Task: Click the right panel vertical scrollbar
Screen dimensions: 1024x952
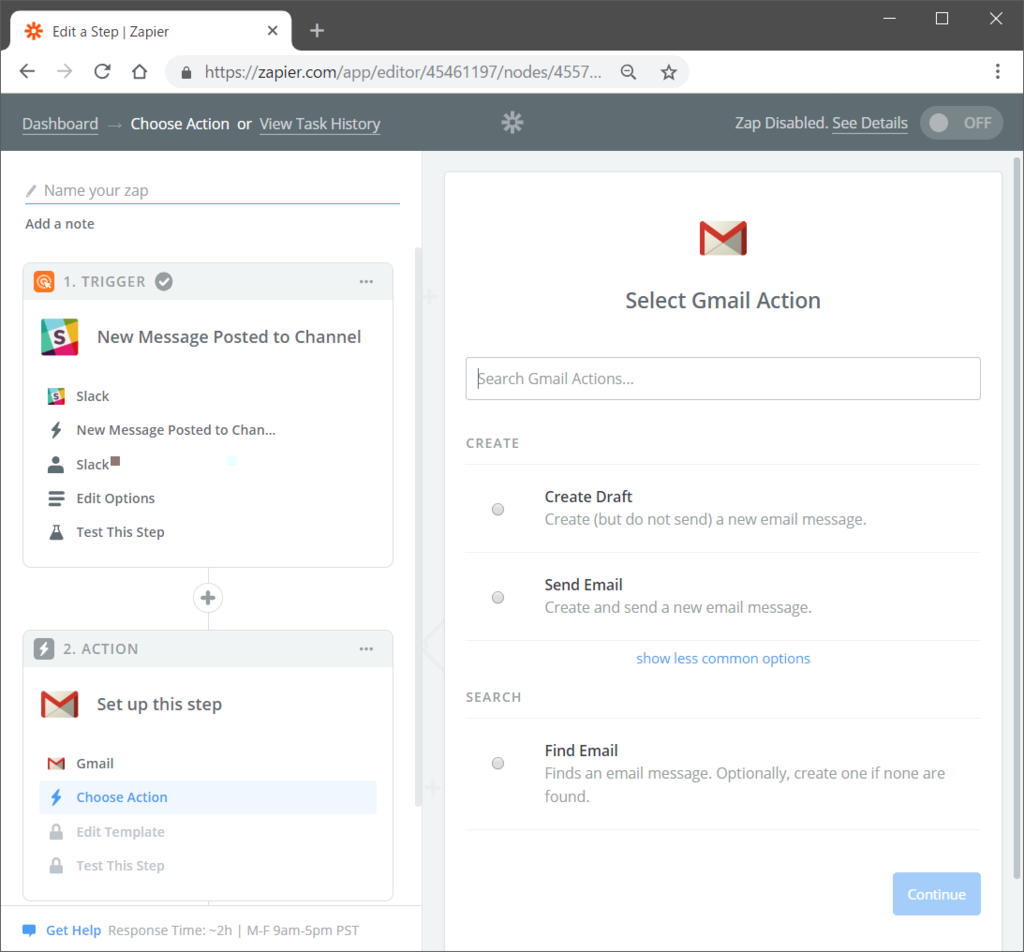Action: point(1017,518)
